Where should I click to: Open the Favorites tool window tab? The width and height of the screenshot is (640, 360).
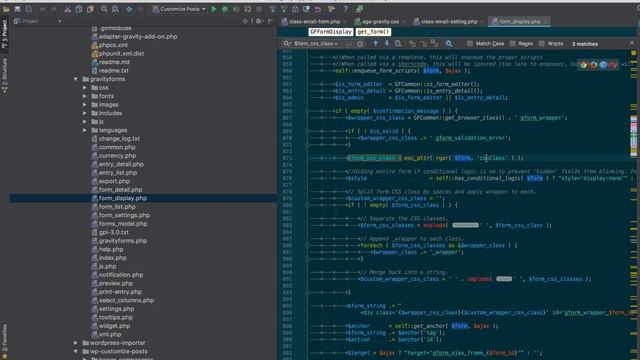5,342
